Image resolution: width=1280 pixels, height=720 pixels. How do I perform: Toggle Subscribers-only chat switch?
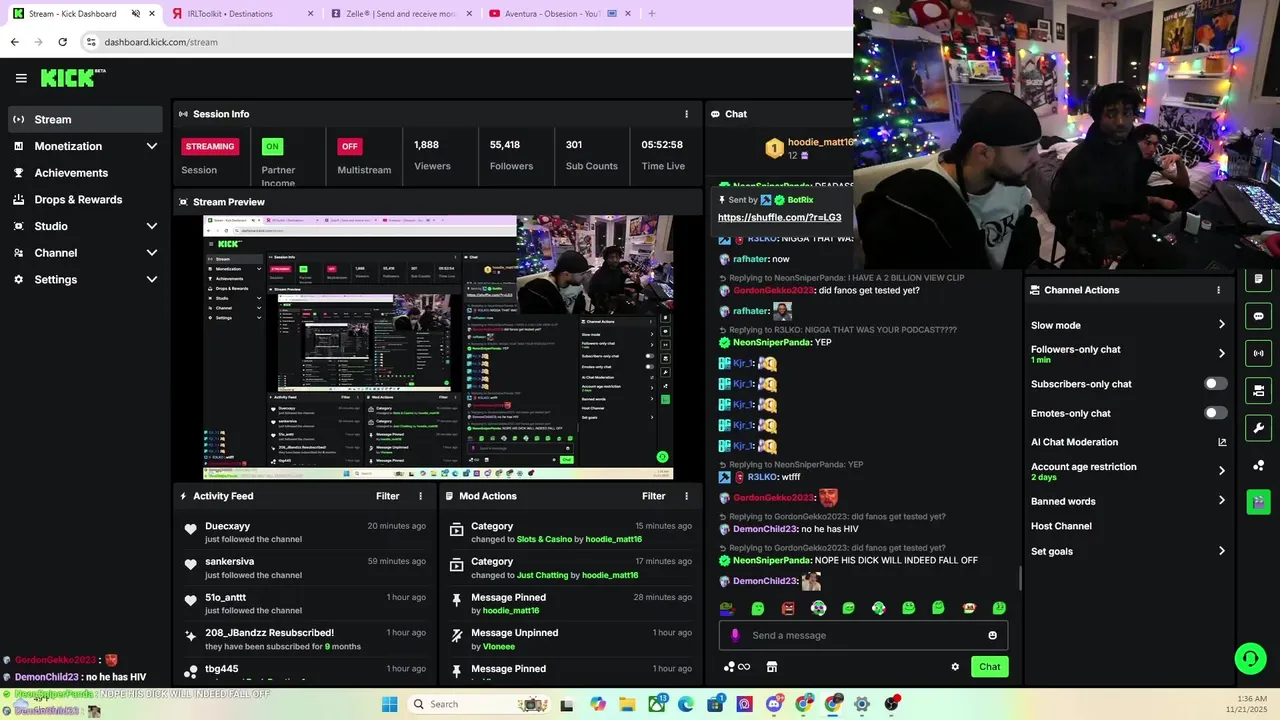coord(1215,384)
